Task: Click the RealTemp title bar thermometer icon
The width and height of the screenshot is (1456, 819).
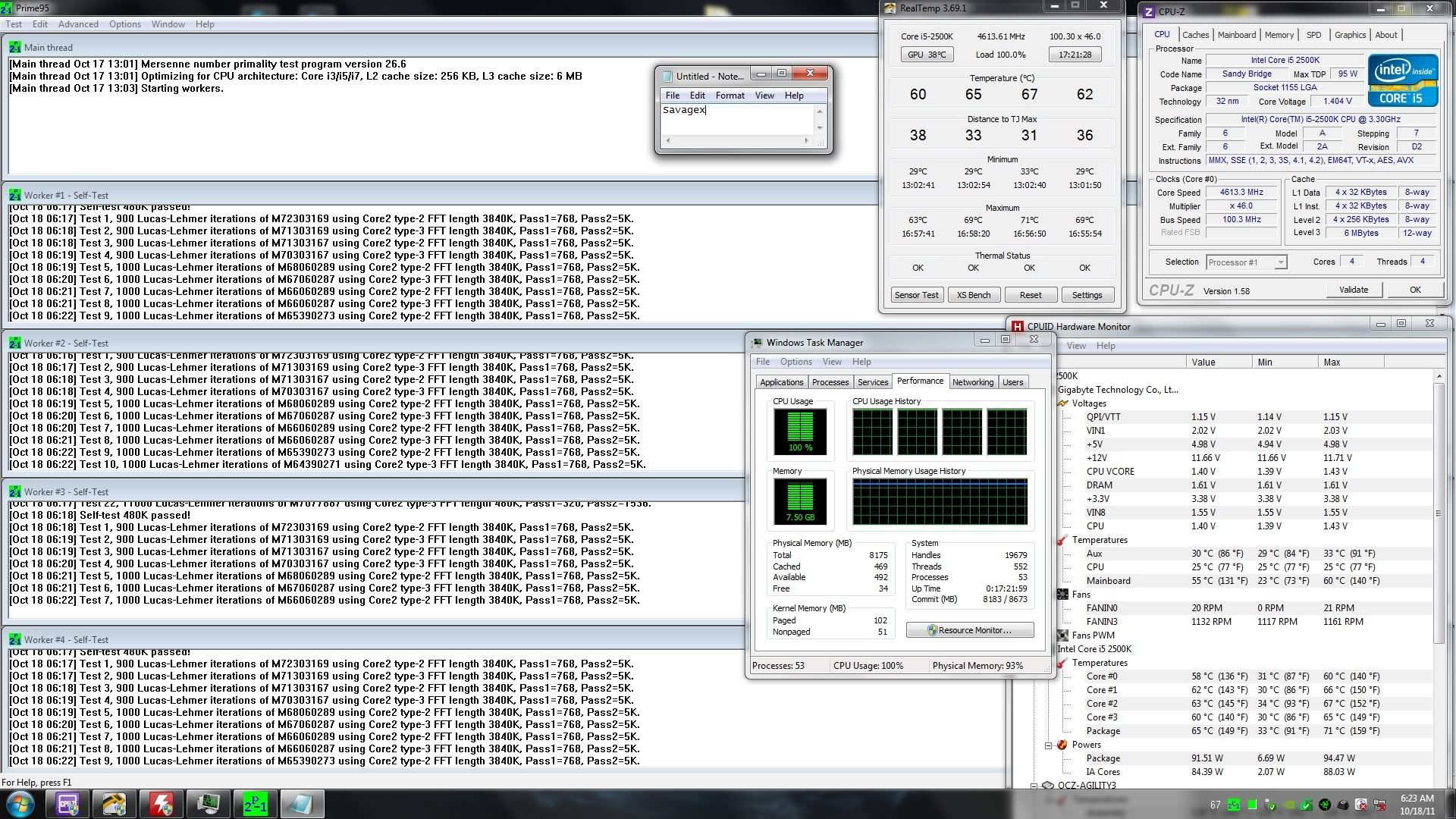Action: pyautogui.click(x=891, y=8)
